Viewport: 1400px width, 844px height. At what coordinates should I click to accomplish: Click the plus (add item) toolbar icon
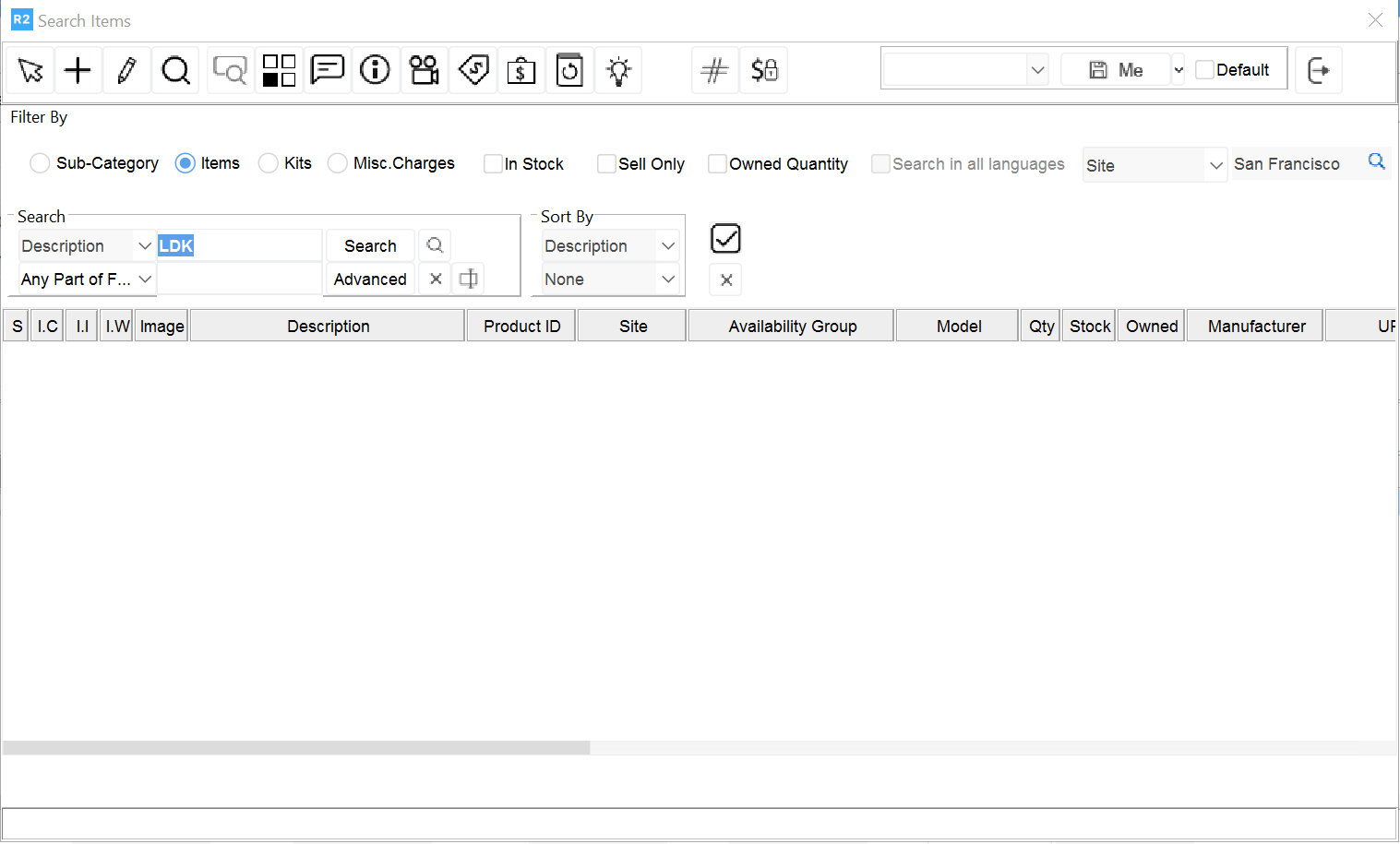(78, 70)
